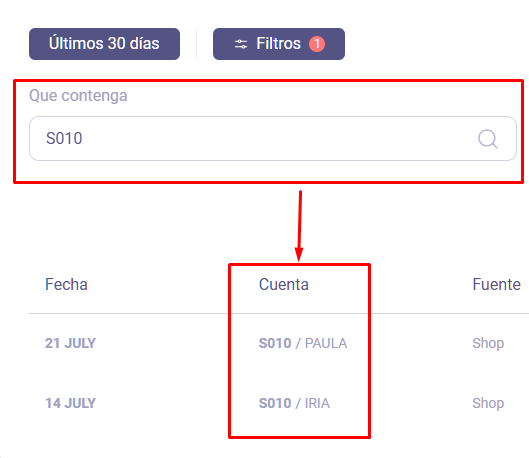Viewport: 529px width, 458px height.
Task: Click the bold S010 code beside IRIA
Action: tap(275, 403)
